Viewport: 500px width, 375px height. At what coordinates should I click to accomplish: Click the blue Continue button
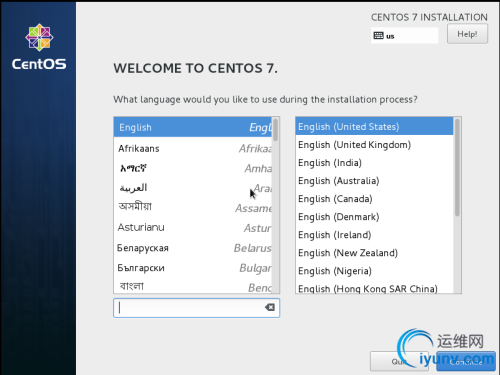466,361
